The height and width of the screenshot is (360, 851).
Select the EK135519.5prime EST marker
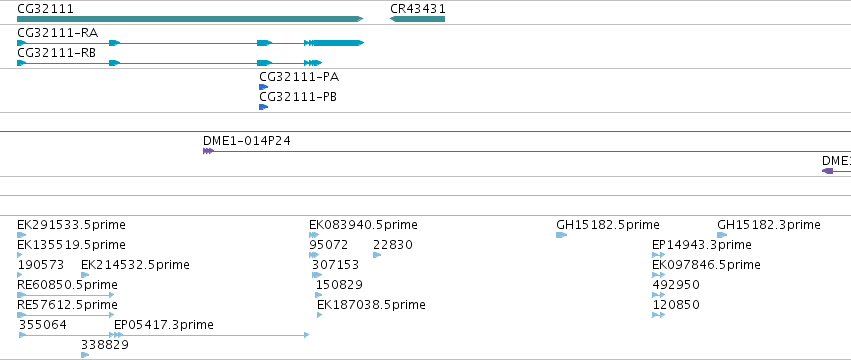(20, 255)
